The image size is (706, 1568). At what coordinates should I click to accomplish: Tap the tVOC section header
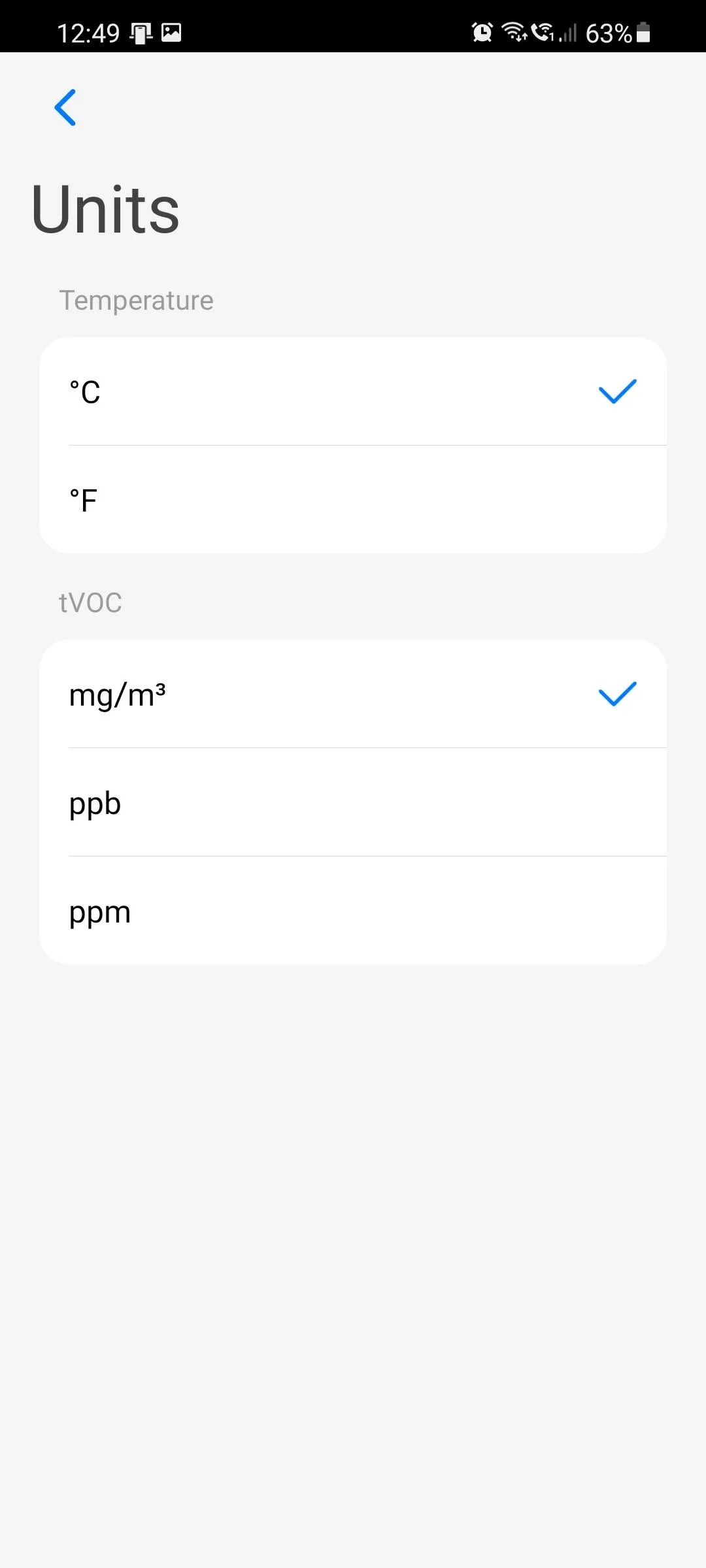click(x=90, y=602)
